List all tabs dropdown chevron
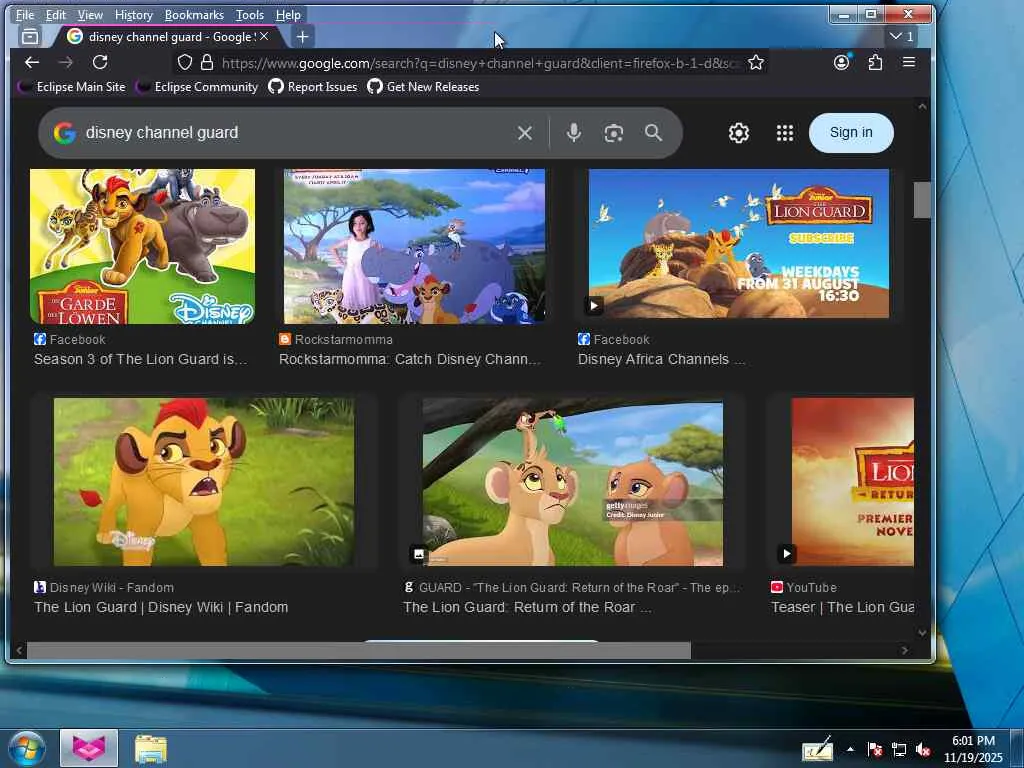This screenshot has width=1024, height=768. click(902, 37)
